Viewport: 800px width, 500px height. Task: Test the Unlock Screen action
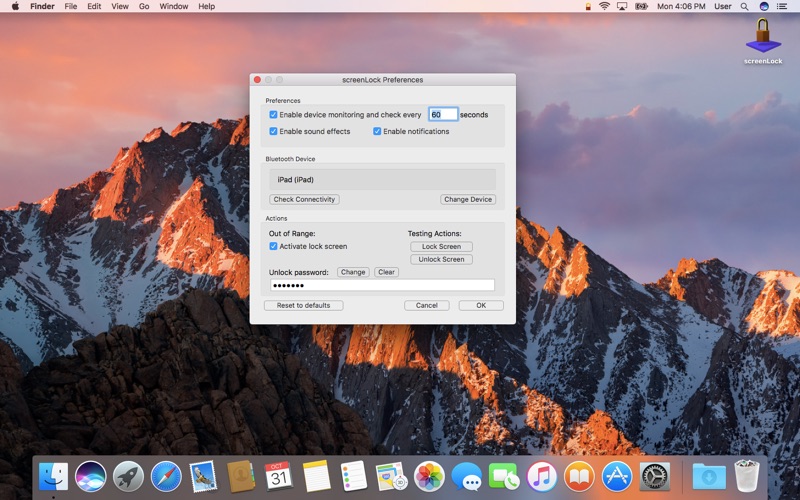(x=441, y=259)
